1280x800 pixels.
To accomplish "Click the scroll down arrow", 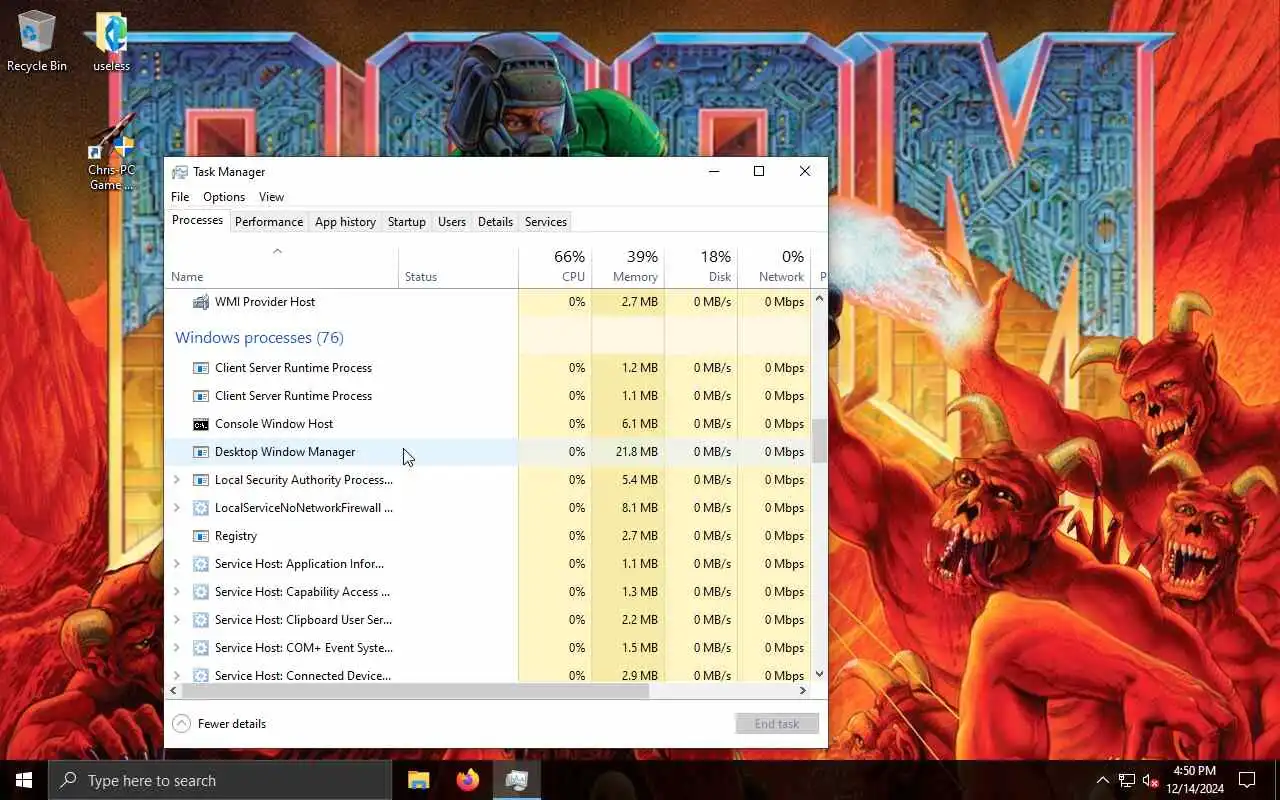I will click(x=820, y=675).
